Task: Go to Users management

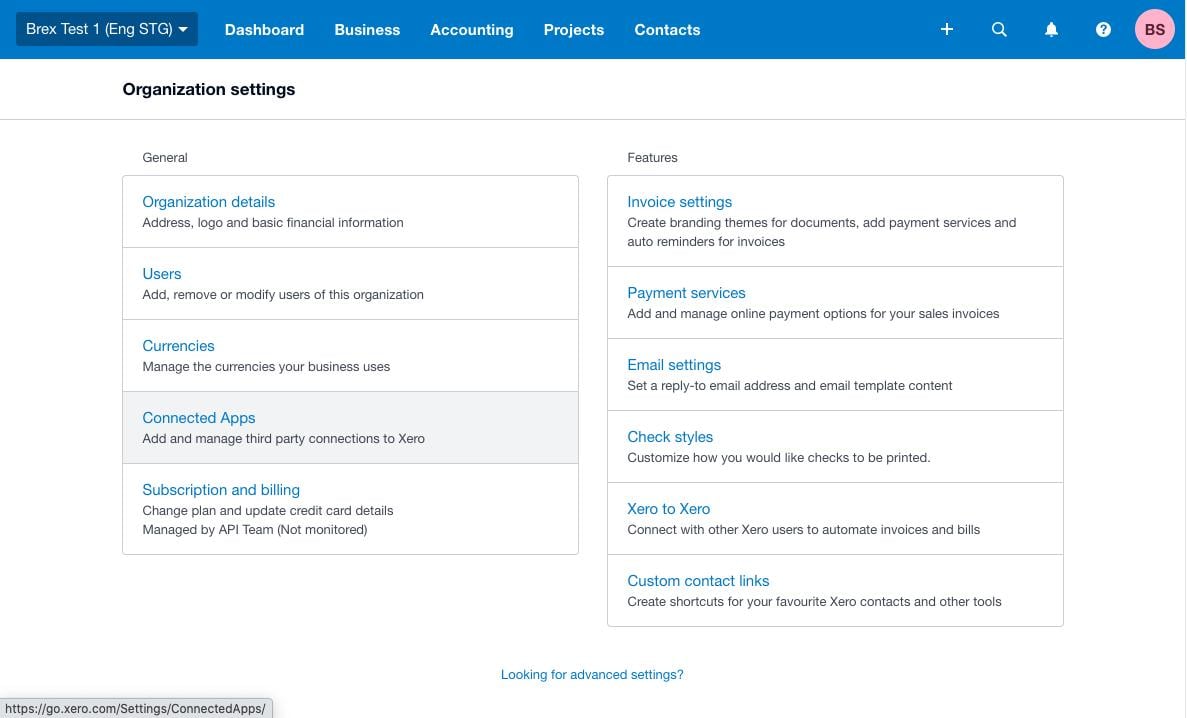Action: point(161,273)
